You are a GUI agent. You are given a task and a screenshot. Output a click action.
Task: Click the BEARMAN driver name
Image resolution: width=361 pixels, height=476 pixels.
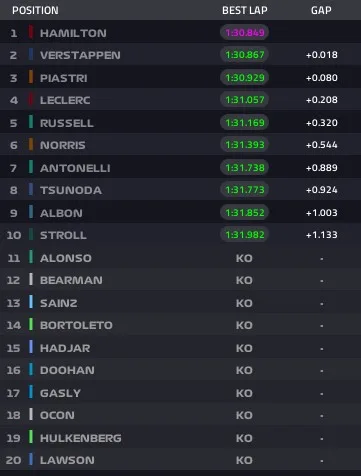point(71,280)
